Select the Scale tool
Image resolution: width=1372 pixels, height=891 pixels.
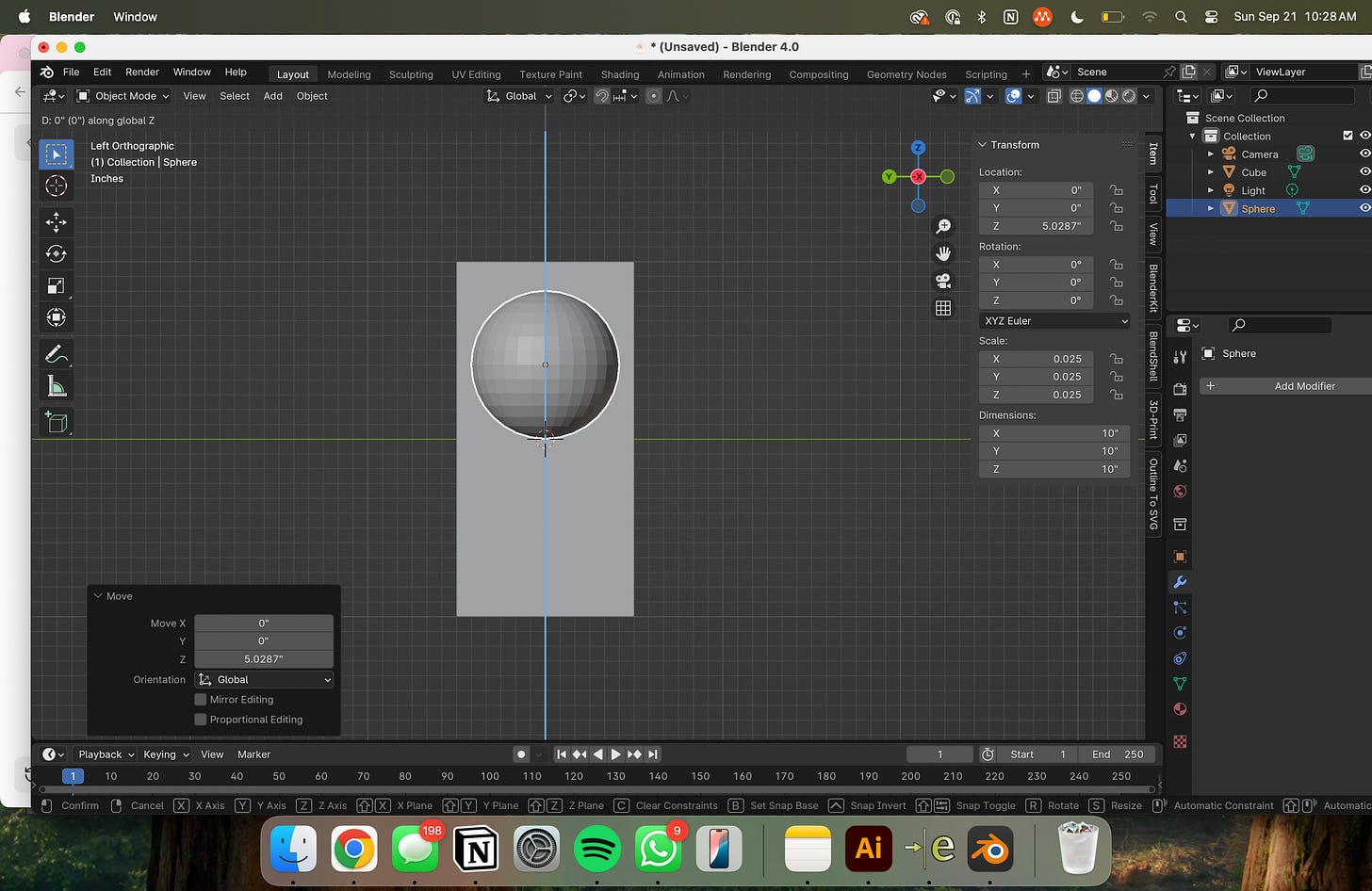click(x=56, y=285)
